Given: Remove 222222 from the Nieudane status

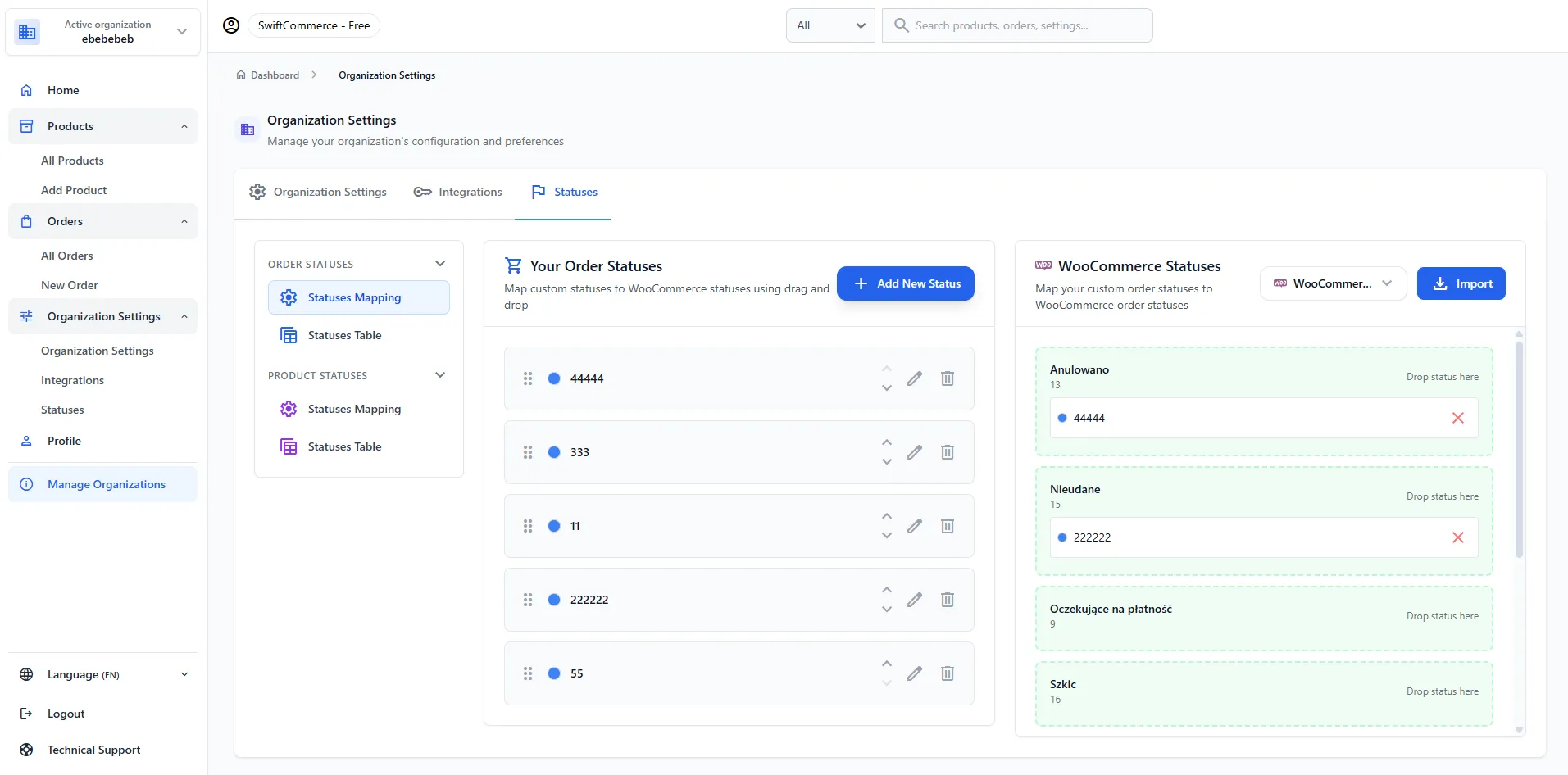Looking at the screenshot, I should tap(1458, 537).
